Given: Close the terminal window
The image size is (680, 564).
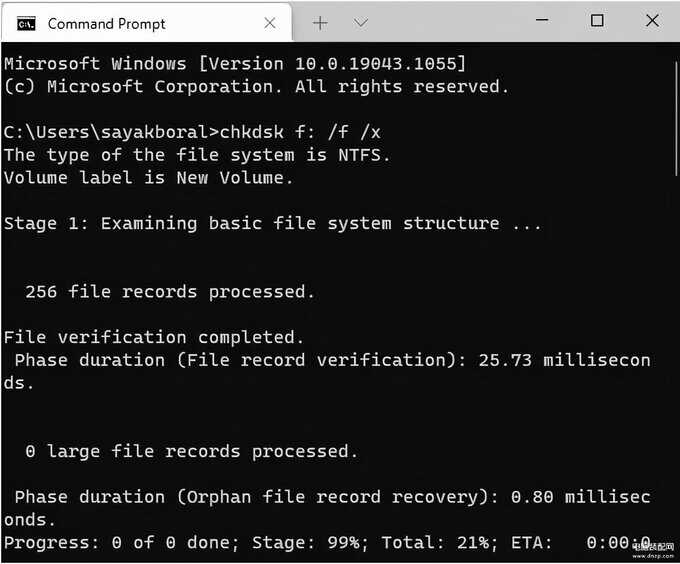Looking at the screenshot, I should pos(652,20).
